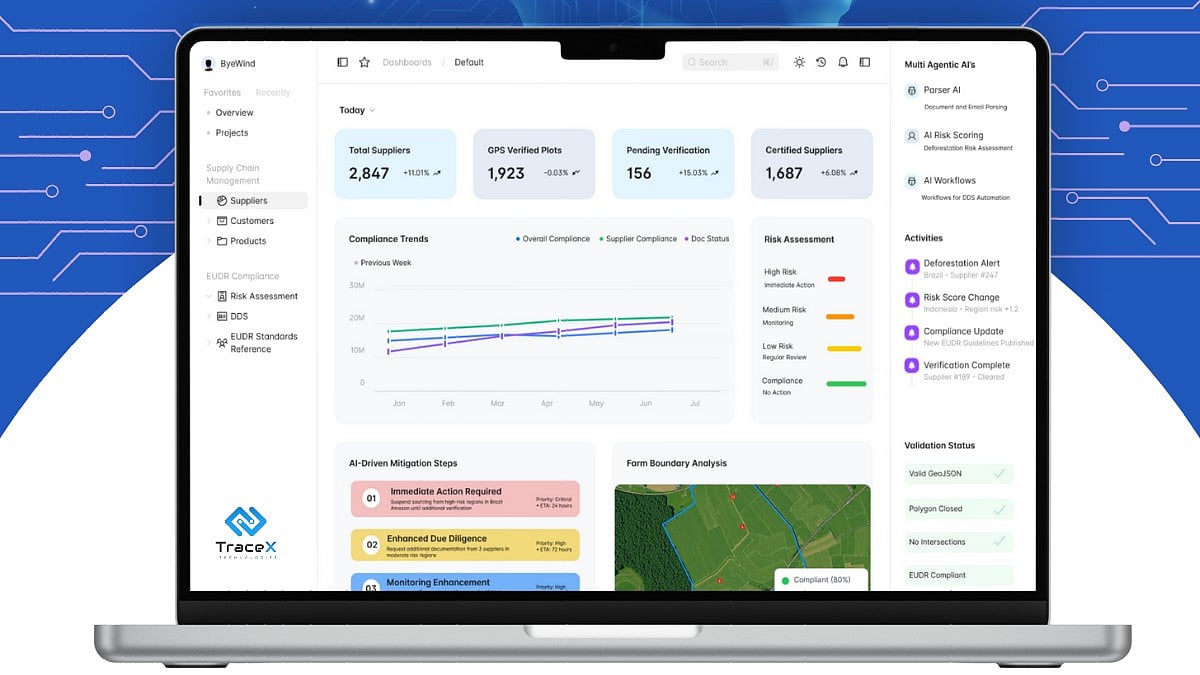The image size is (1200, 675).
Task: Click the Compliance Update bell icon
Action: click(x=912, y=333)
